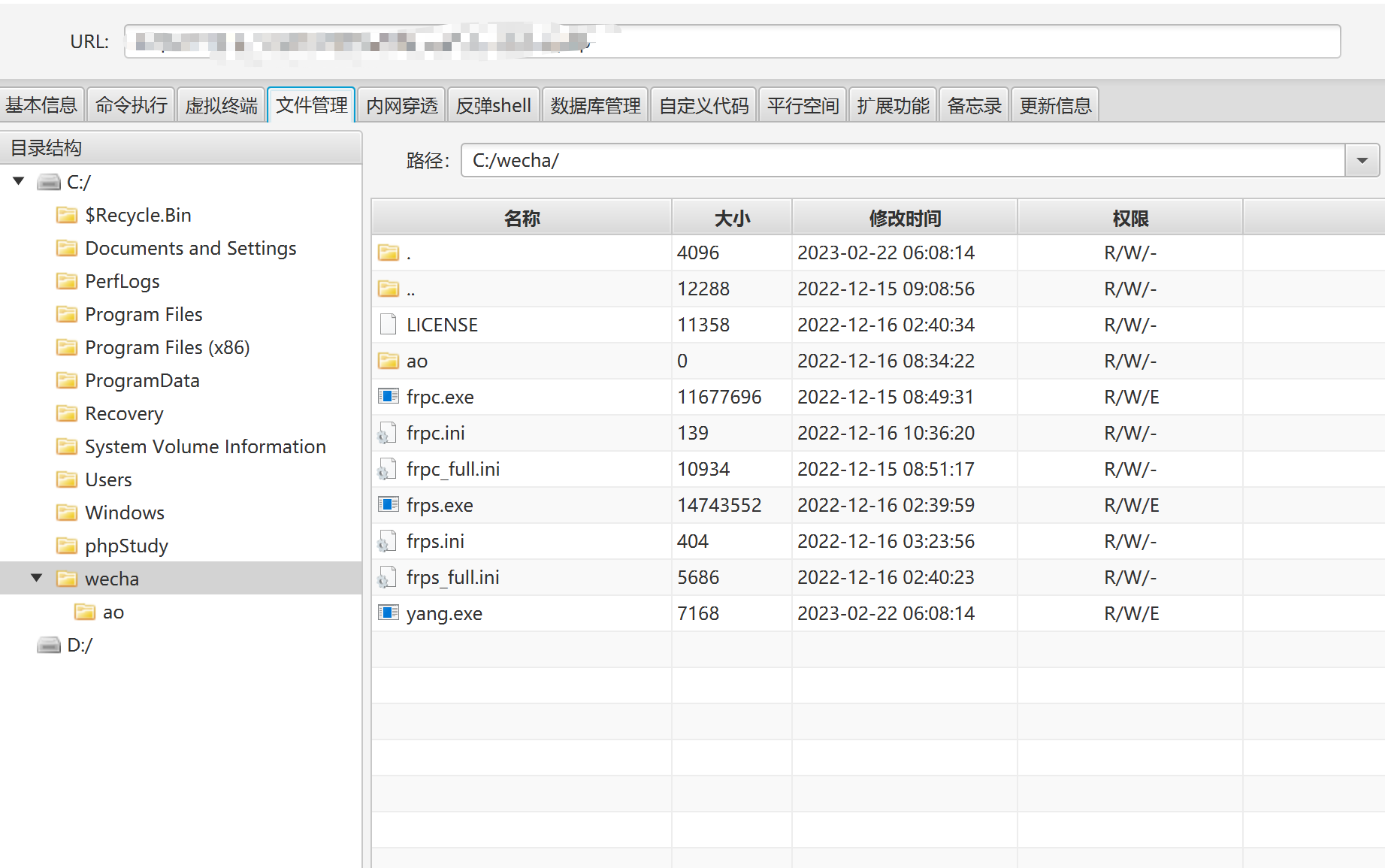Click the URL input field
Image resolution: width=1385 pixels, height=868 pixels.
pyautogui.click(x=733, y=41)
